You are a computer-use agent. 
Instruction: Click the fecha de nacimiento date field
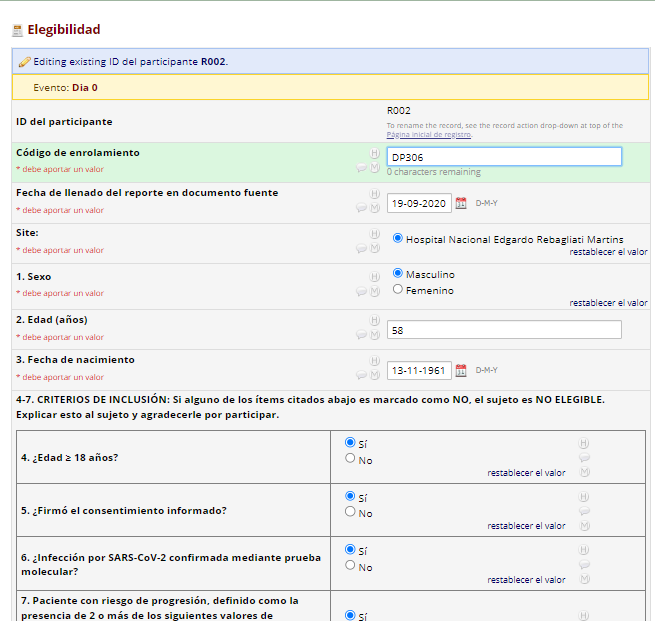click(419, 370)
